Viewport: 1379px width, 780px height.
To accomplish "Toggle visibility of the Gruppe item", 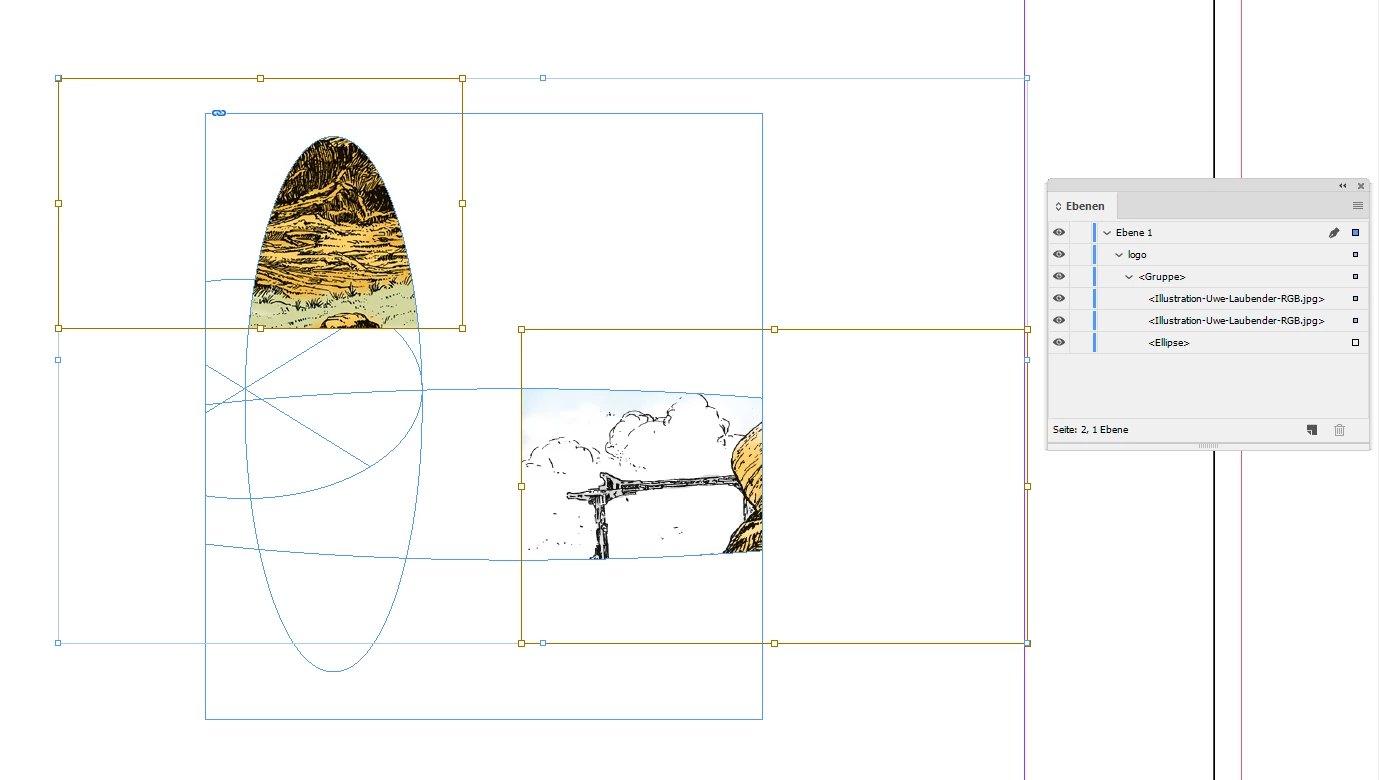I will pyautogui.click(x=1059, y=277).
